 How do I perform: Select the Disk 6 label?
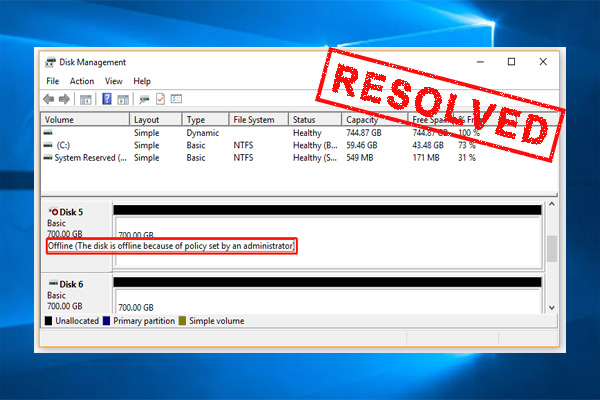[71, 284]
